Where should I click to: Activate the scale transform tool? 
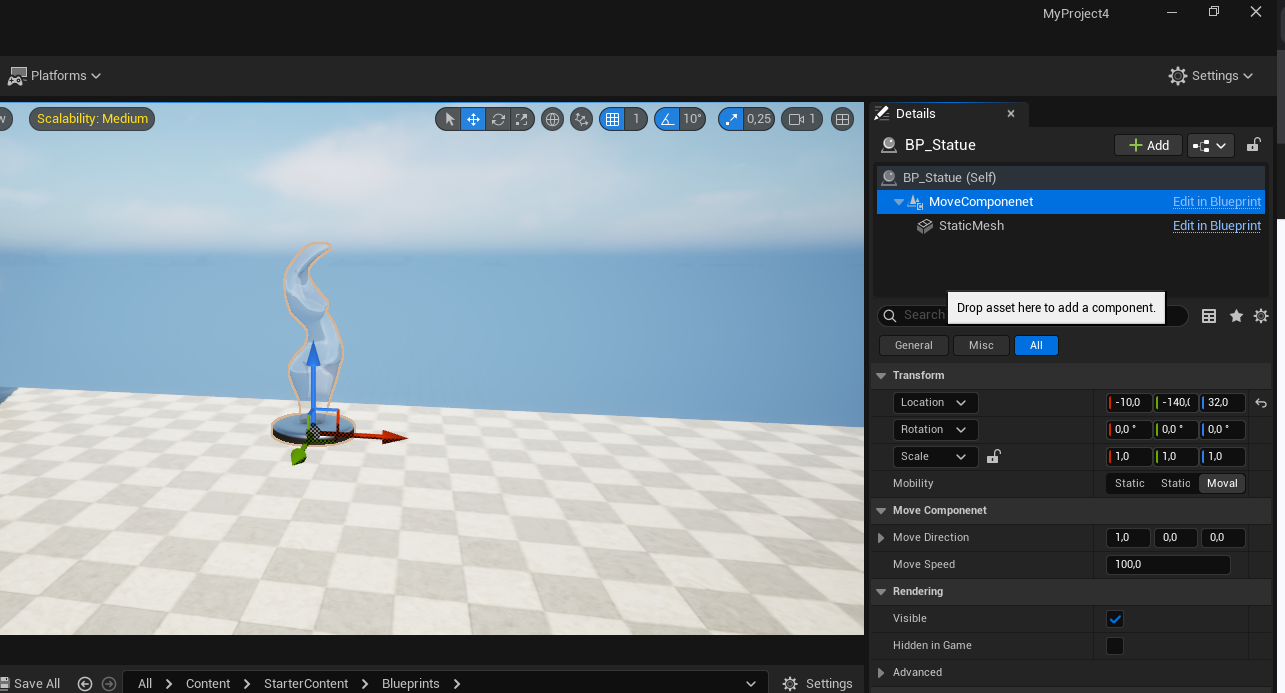point(522,119)
